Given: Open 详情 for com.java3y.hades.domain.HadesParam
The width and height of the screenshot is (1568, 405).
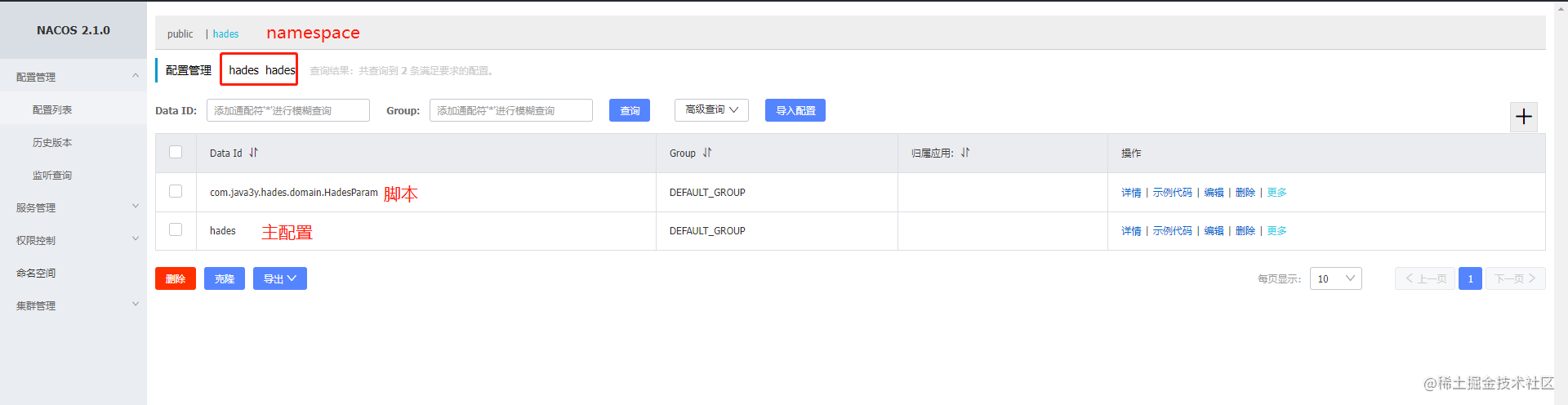Looking at the screenshot, I should pyautogui.click(x=1131, y=193).
